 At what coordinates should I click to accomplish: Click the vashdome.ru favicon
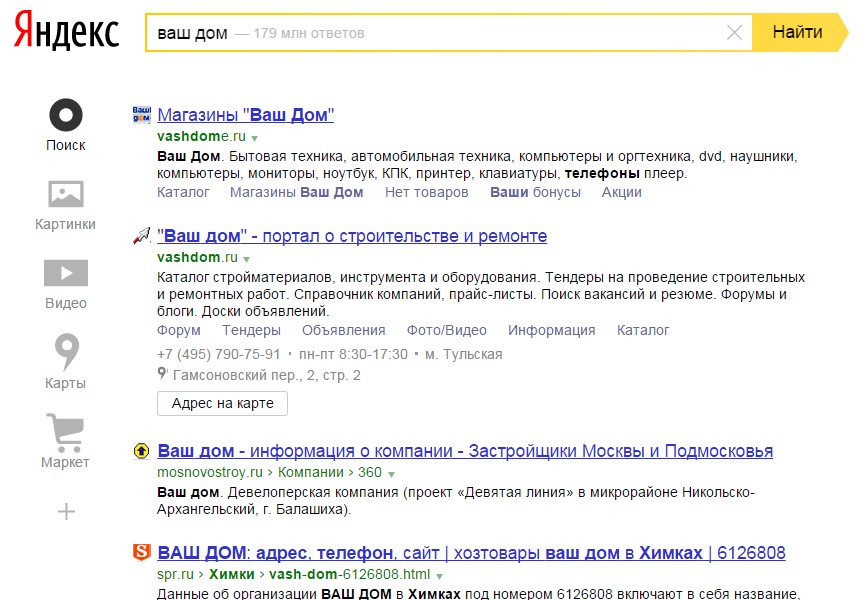[x=142, y=114]
